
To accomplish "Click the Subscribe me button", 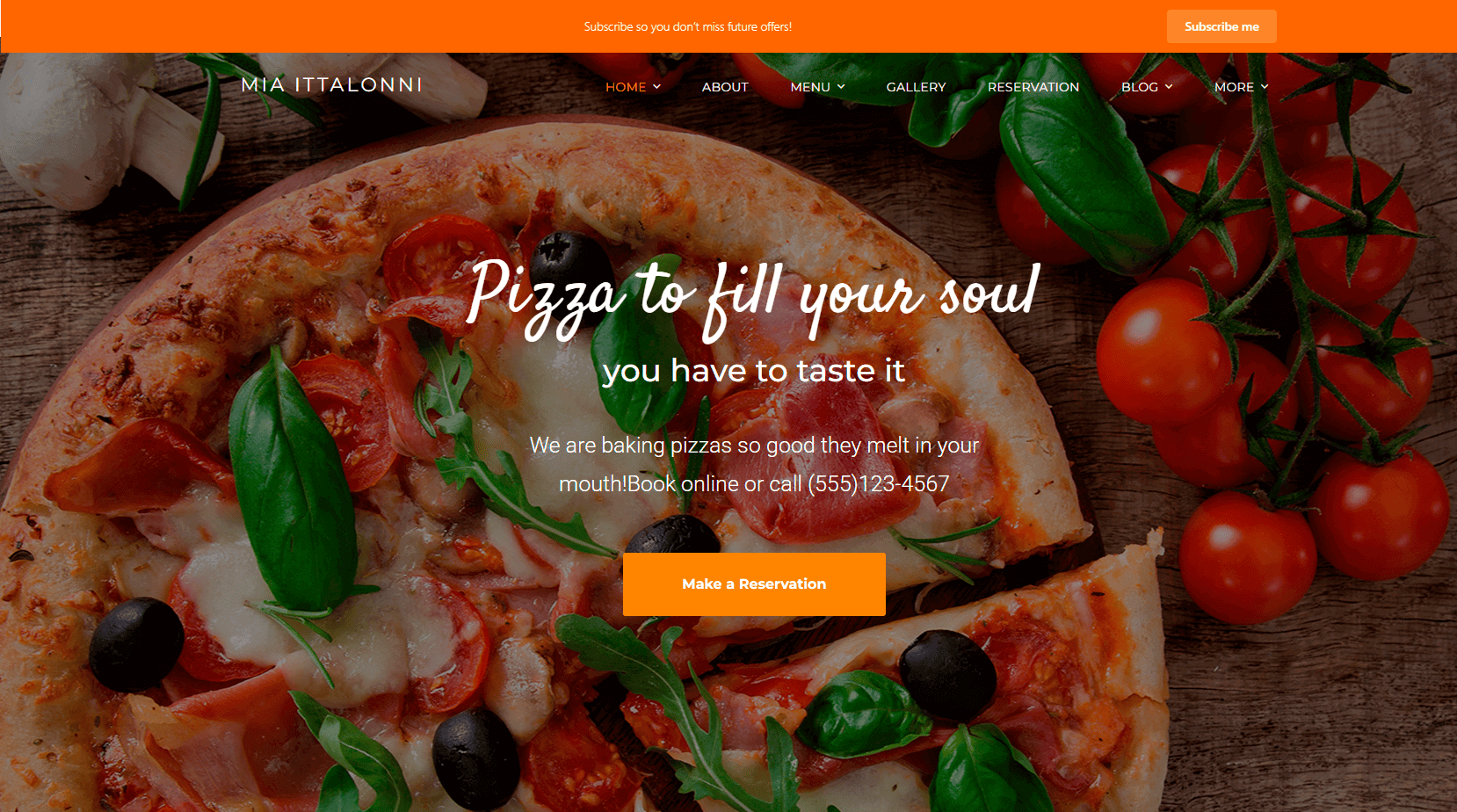I will (x=1221, y=26).
